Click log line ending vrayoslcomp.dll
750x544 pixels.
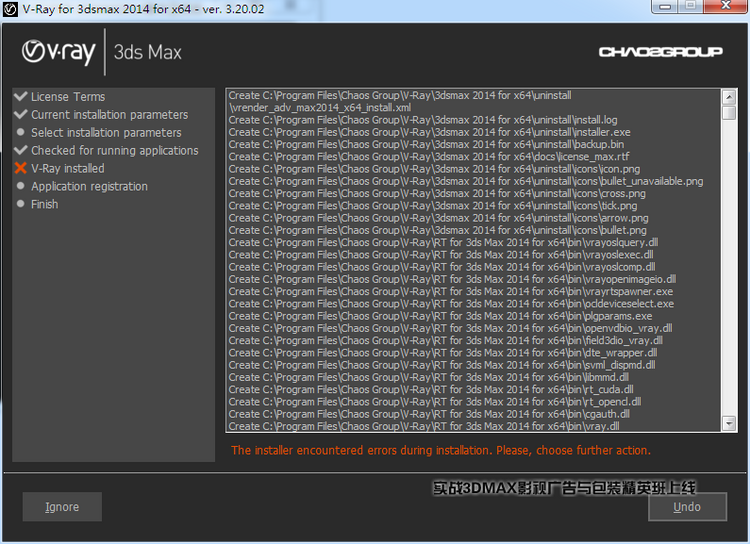click(x=442, y=267)
